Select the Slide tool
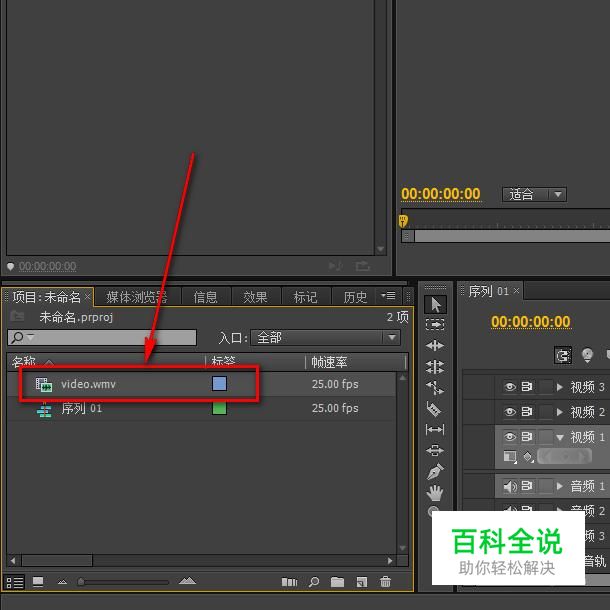The width and height of the screenshot is (610, 610). pyautogui.click(x=435, y=450)
